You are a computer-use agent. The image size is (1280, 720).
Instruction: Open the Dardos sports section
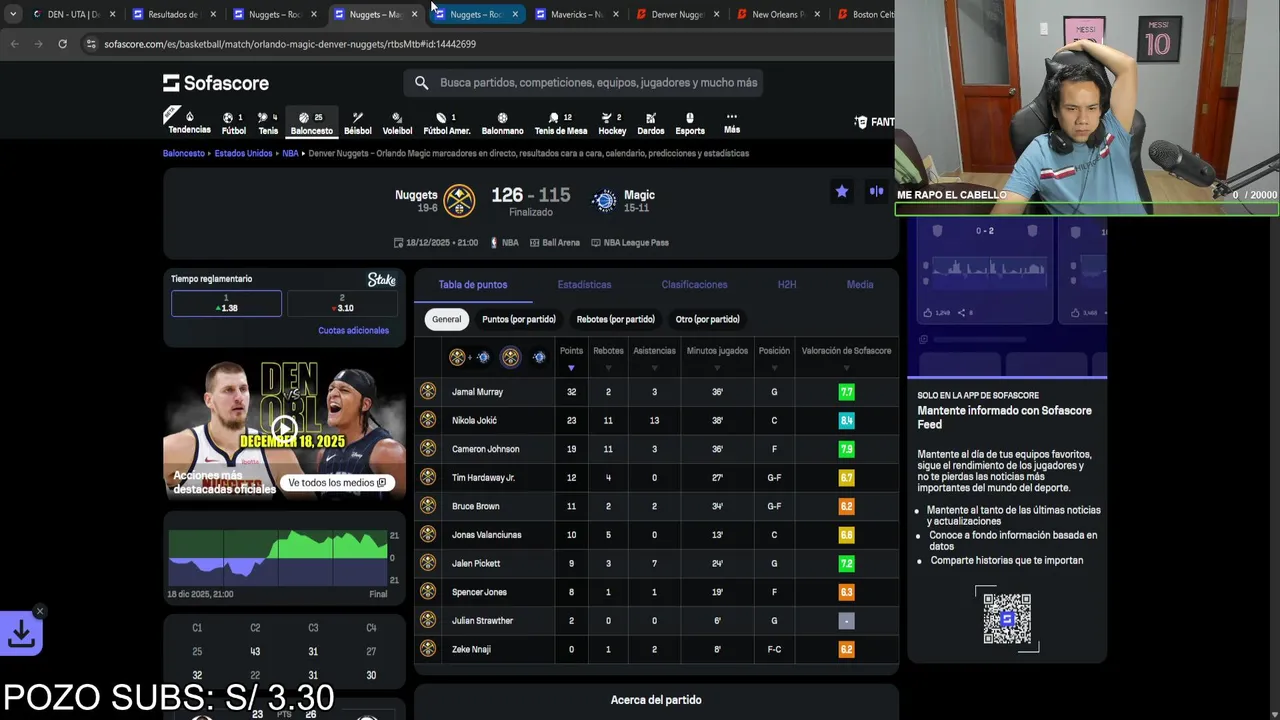pos(650,123)
